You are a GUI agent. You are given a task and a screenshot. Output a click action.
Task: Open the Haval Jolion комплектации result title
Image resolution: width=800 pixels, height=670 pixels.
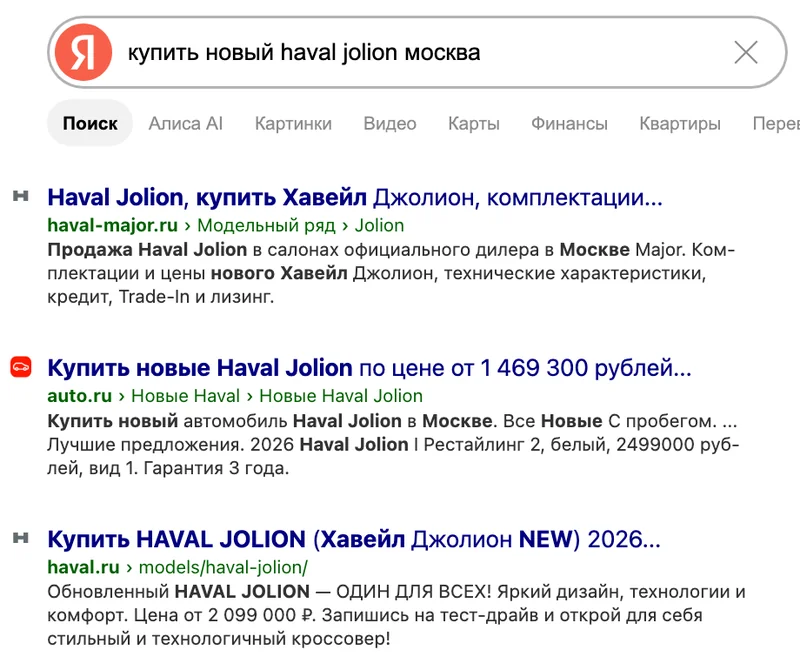[355, 197]
